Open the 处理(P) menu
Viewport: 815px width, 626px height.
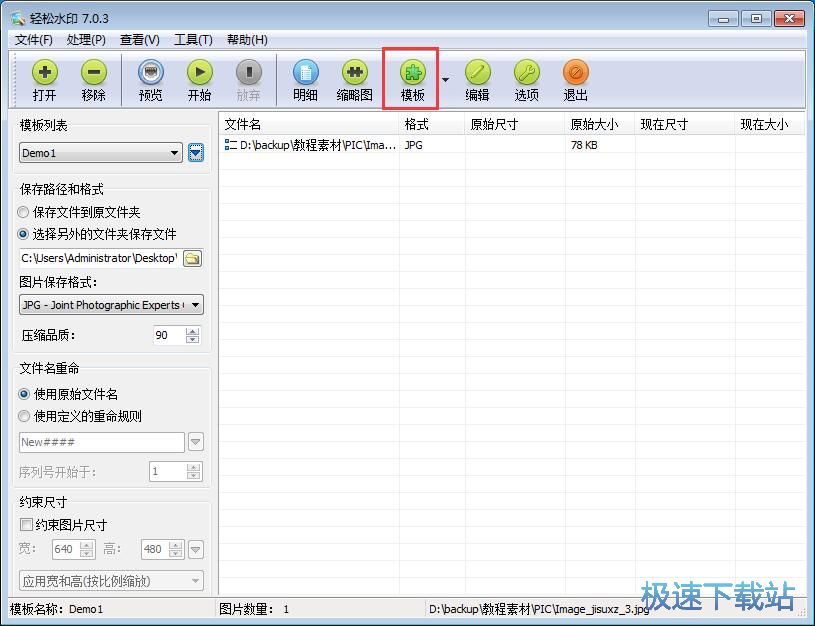[x=86, y=40]
